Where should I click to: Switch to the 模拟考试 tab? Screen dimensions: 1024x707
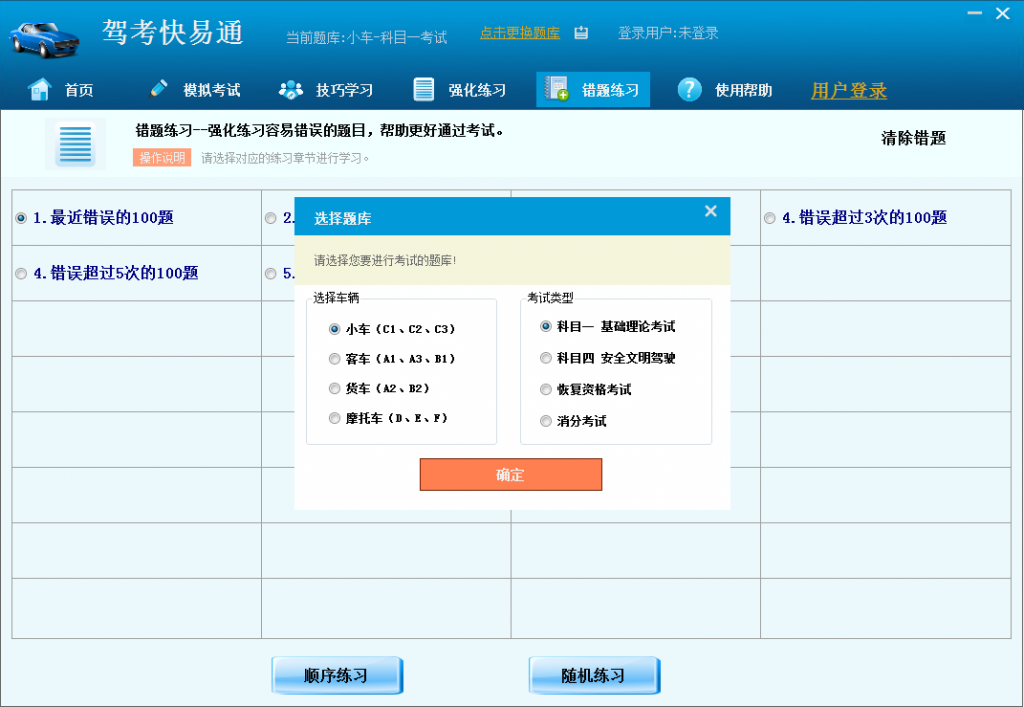211,90
